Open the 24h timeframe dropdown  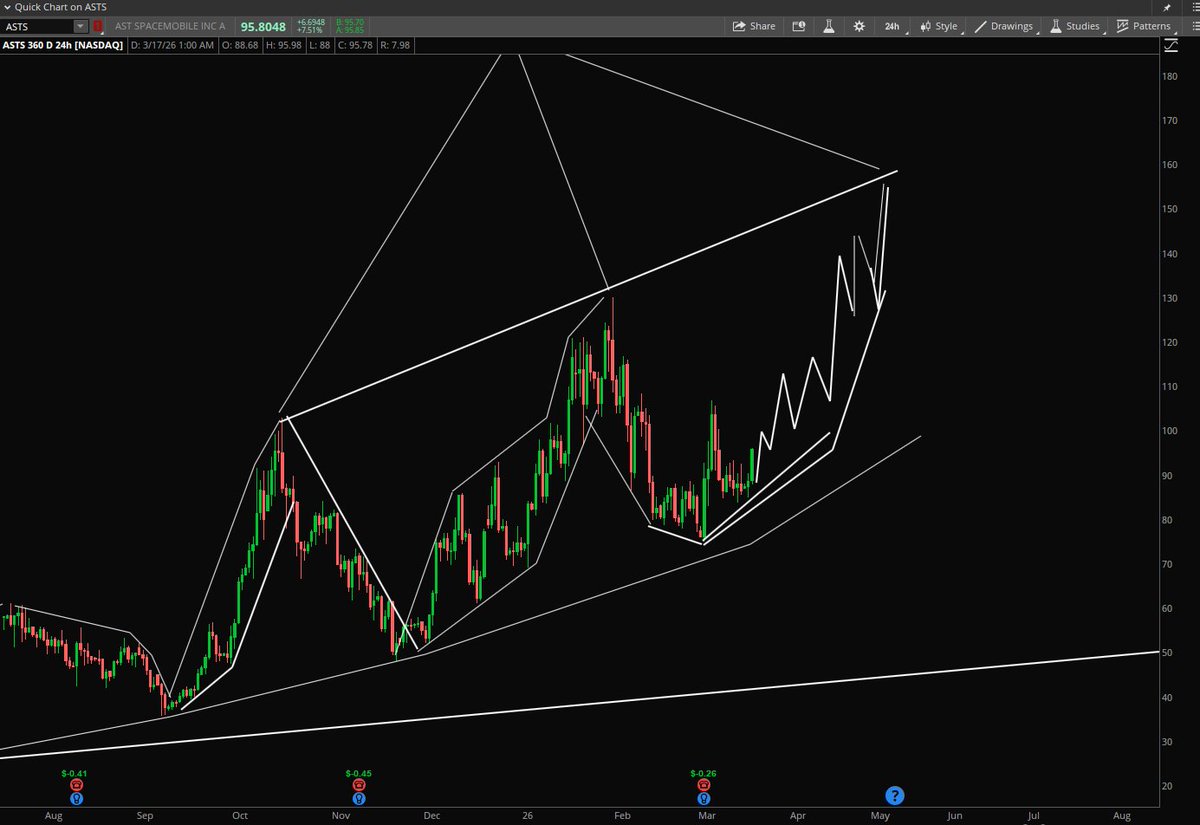click(894, 26)
